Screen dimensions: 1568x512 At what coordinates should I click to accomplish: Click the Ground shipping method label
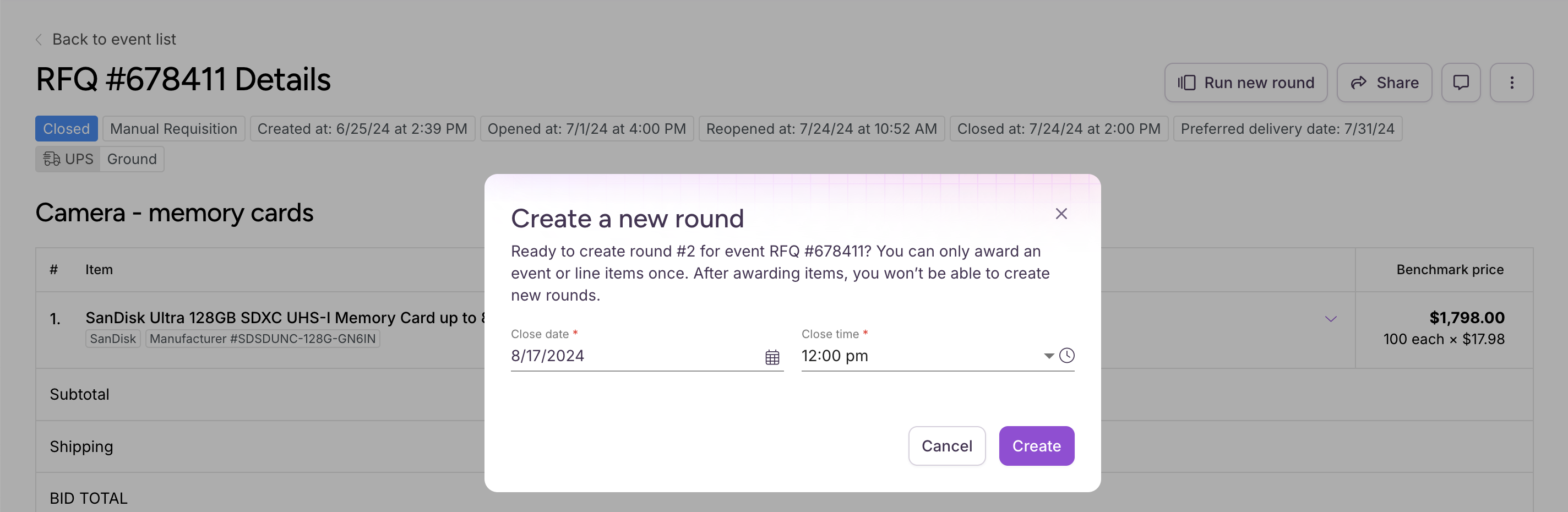point(132,159)
